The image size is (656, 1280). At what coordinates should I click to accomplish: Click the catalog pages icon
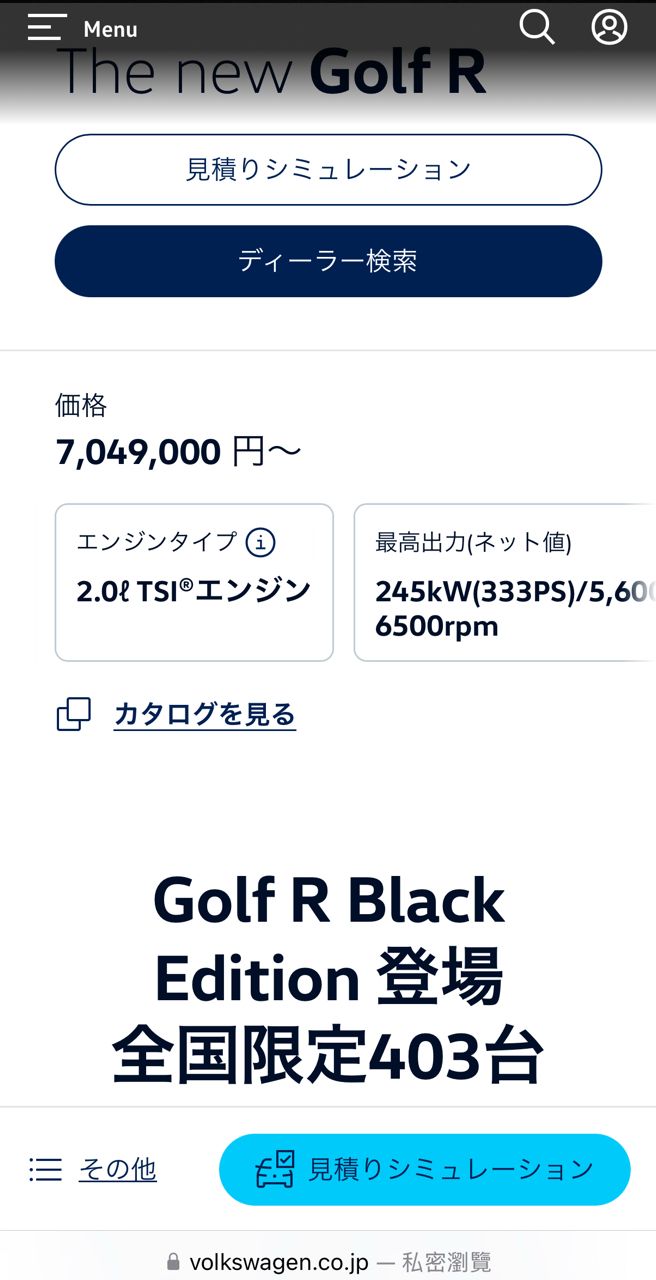pyautogui.click(x=74, y=715)
